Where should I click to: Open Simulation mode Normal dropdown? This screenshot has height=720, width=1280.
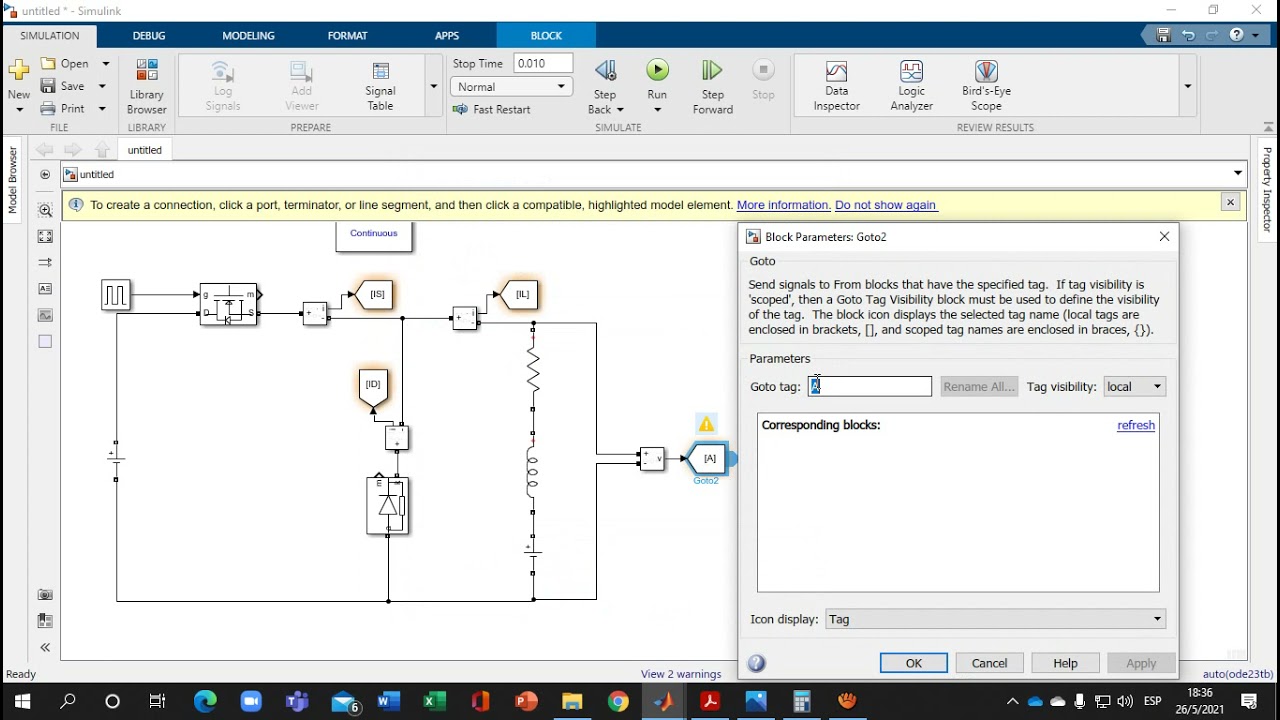(512, 87)
